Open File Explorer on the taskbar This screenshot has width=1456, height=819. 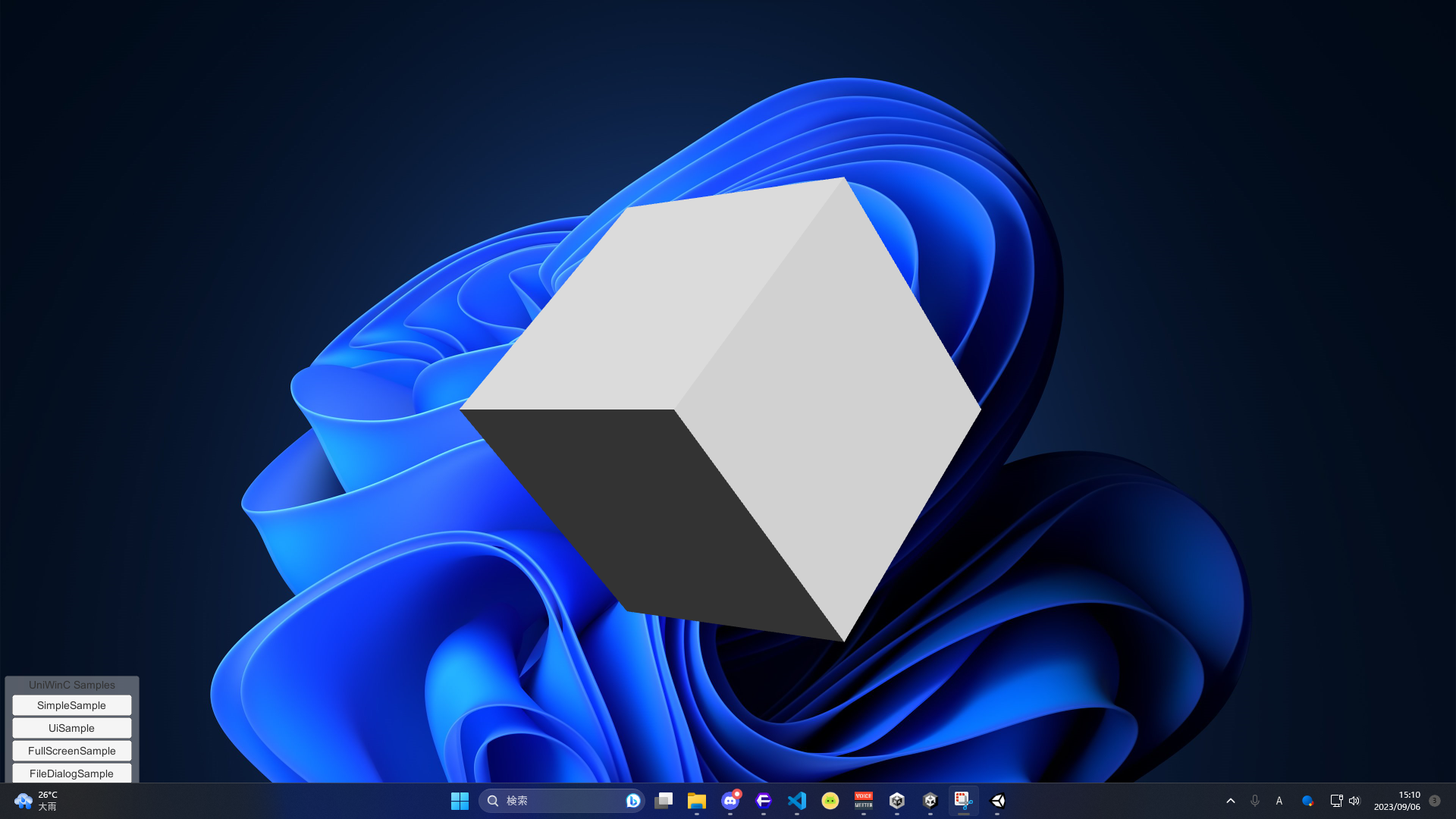click(697, 800)
